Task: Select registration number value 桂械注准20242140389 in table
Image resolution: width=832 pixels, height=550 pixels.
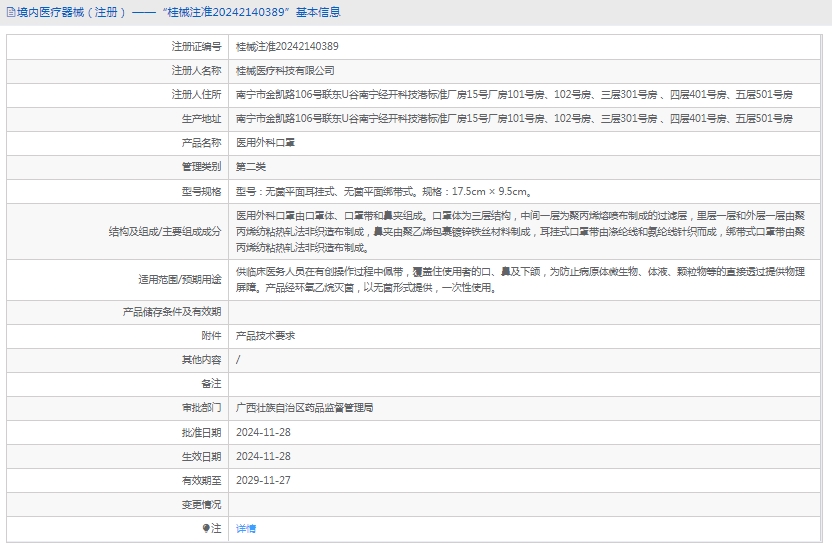Action: click(x=287, y=47)
